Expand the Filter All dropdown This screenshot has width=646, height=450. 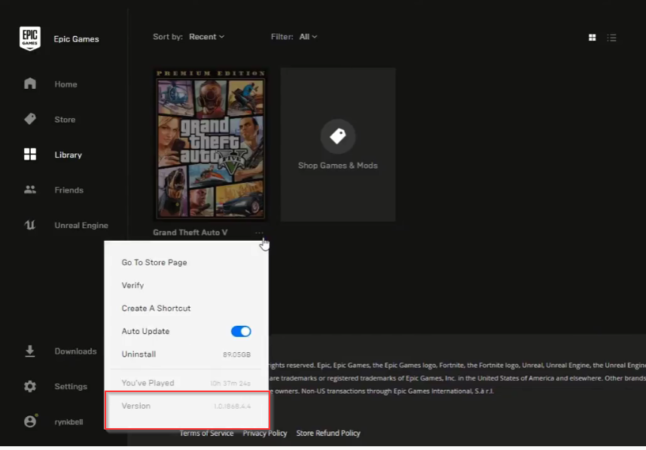[x=307, y=37]
